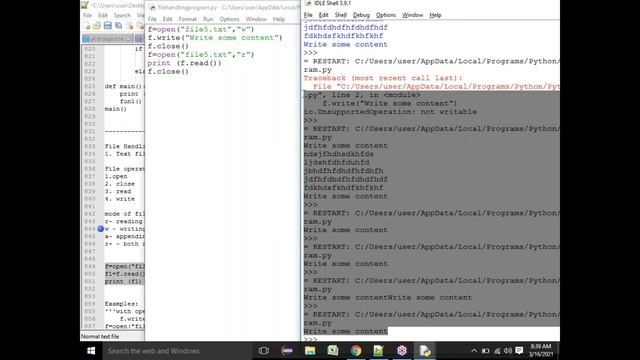Click code line f=open("file5.txt","r")
Image resolution: width=640 pixels, height=360 pixels.
[201, 55]
